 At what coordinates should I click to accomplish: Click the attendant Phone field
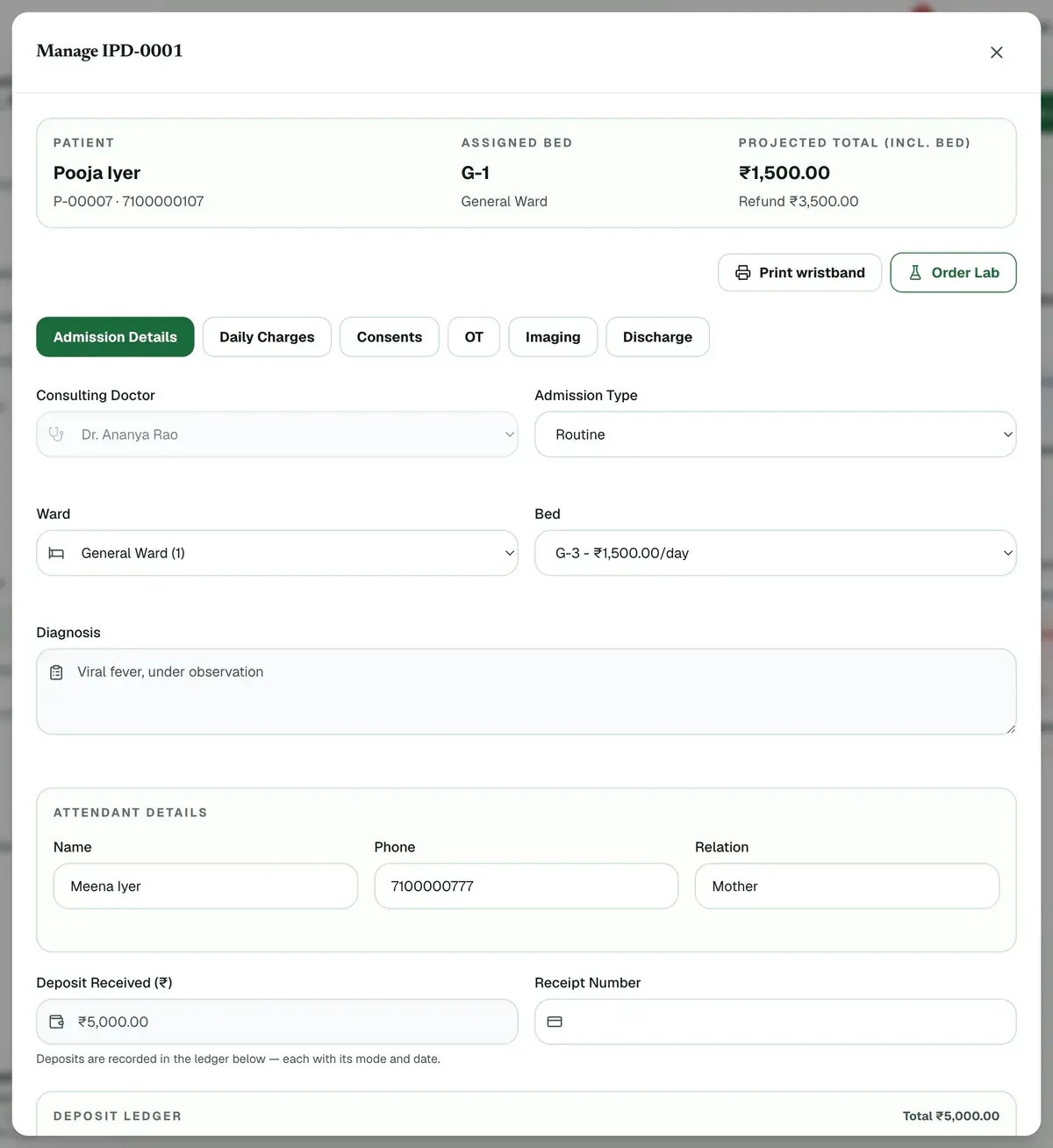pos(526,886)
